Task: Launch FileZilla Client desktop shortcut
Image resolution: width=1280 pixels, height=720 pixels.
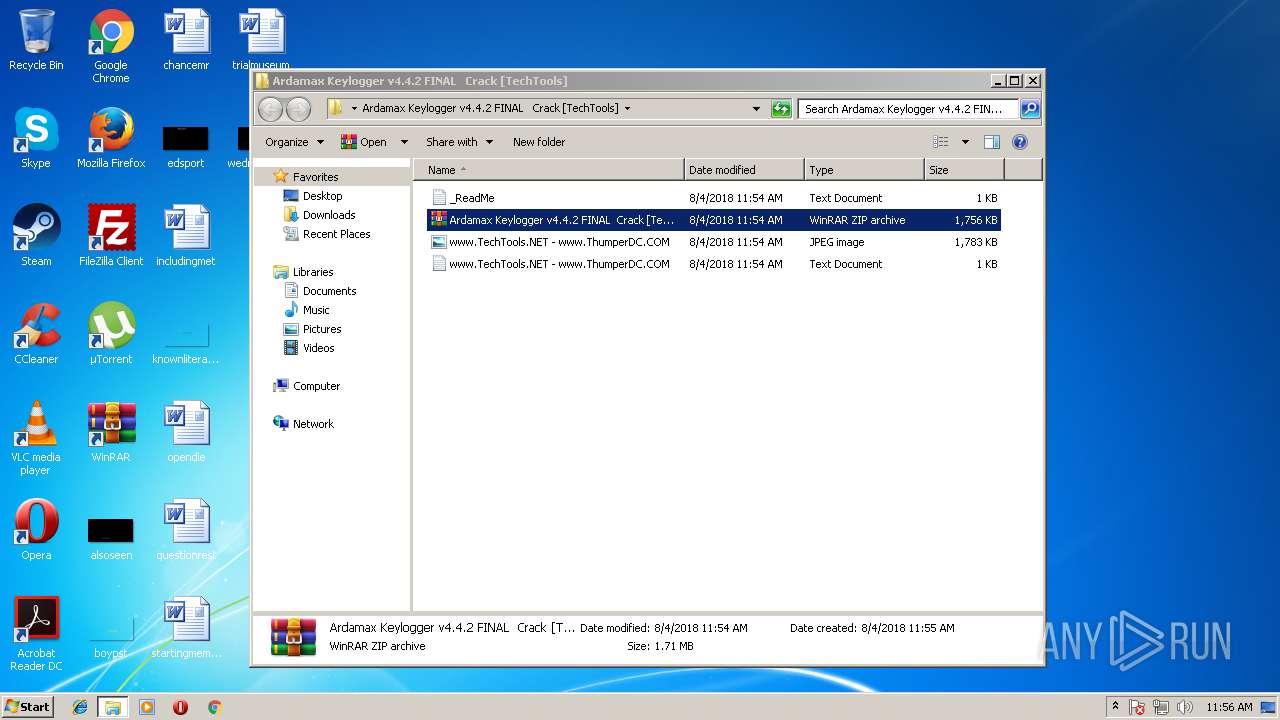Action: tap(111, 236)
